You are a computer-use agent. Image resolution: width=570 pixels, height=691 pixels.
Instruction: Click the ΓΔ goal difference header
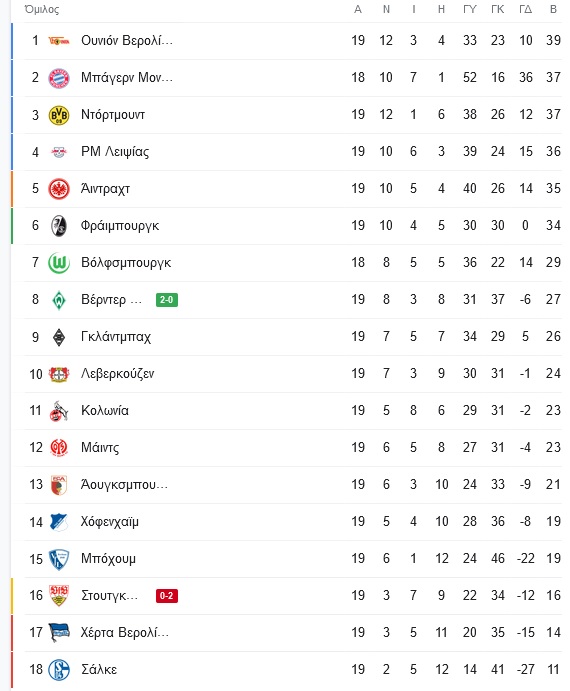pos(525,9)
